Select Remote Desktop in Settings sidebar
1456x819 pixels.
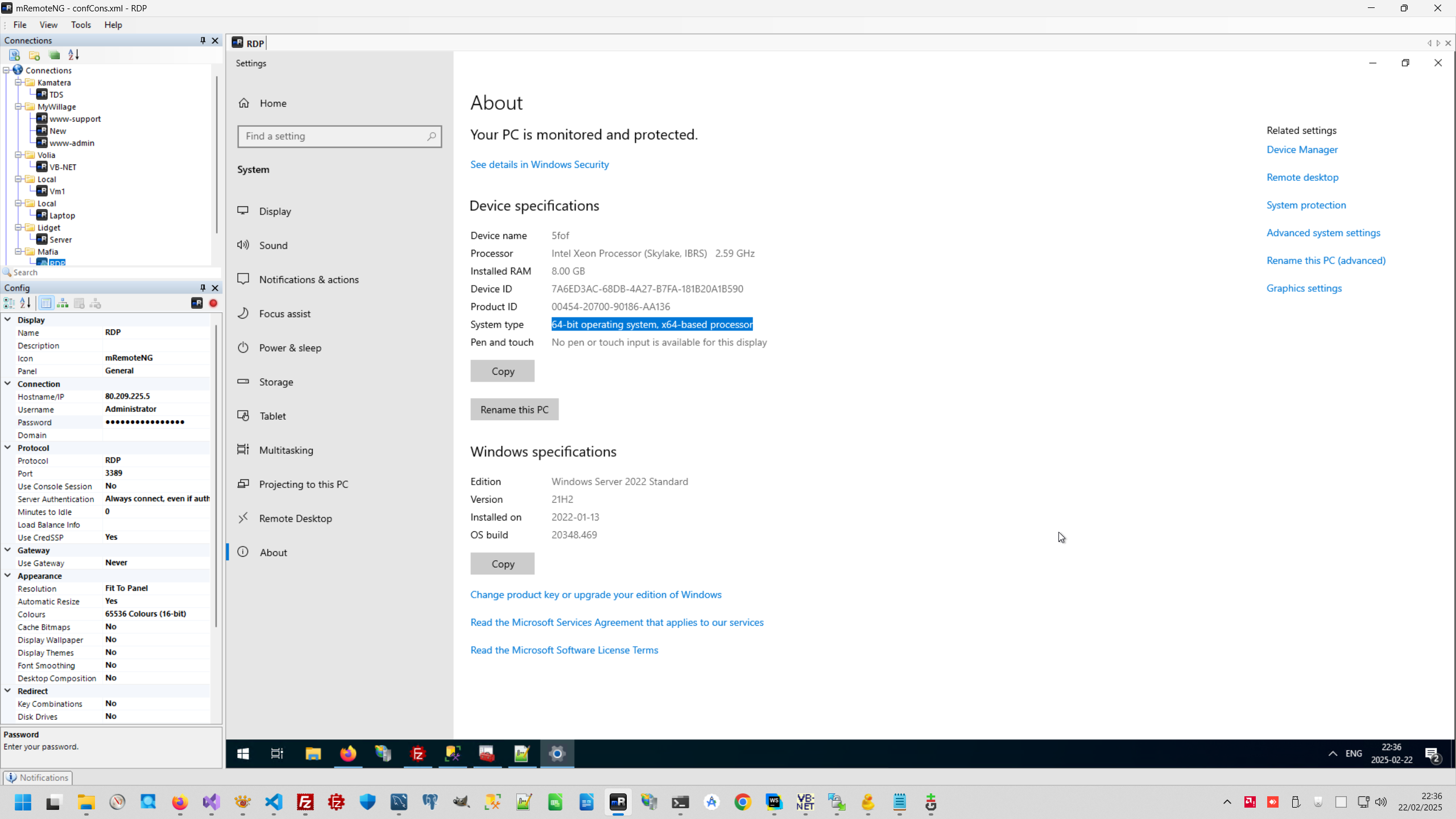295,519
